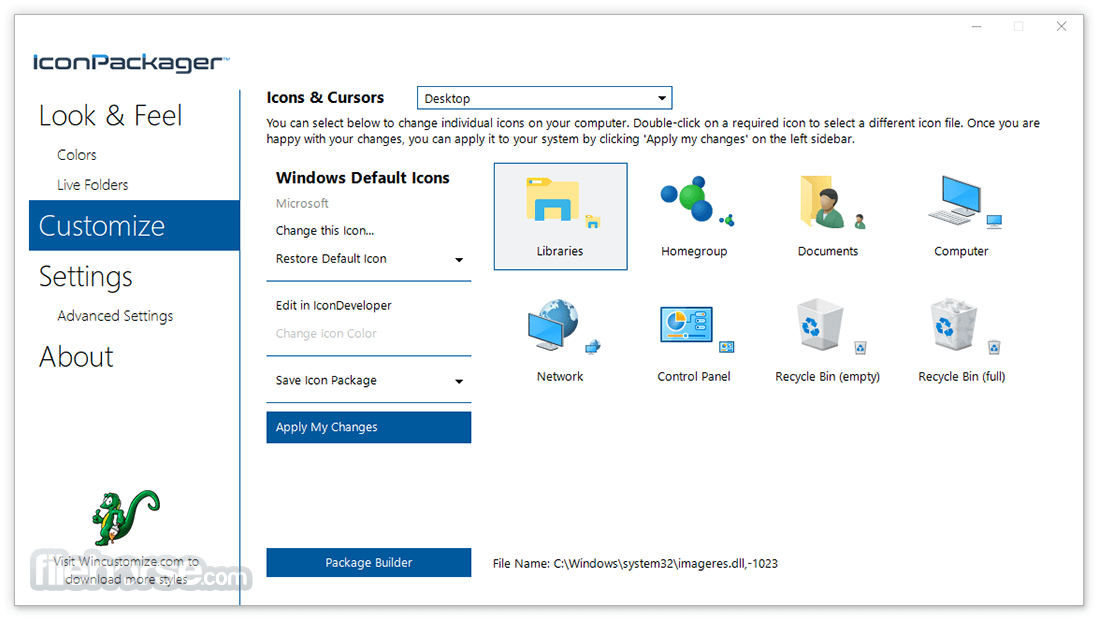The height and width of the screenshot is (621, 1100).
Task: Click the IconPackager logo
Action: coord(130,63)
